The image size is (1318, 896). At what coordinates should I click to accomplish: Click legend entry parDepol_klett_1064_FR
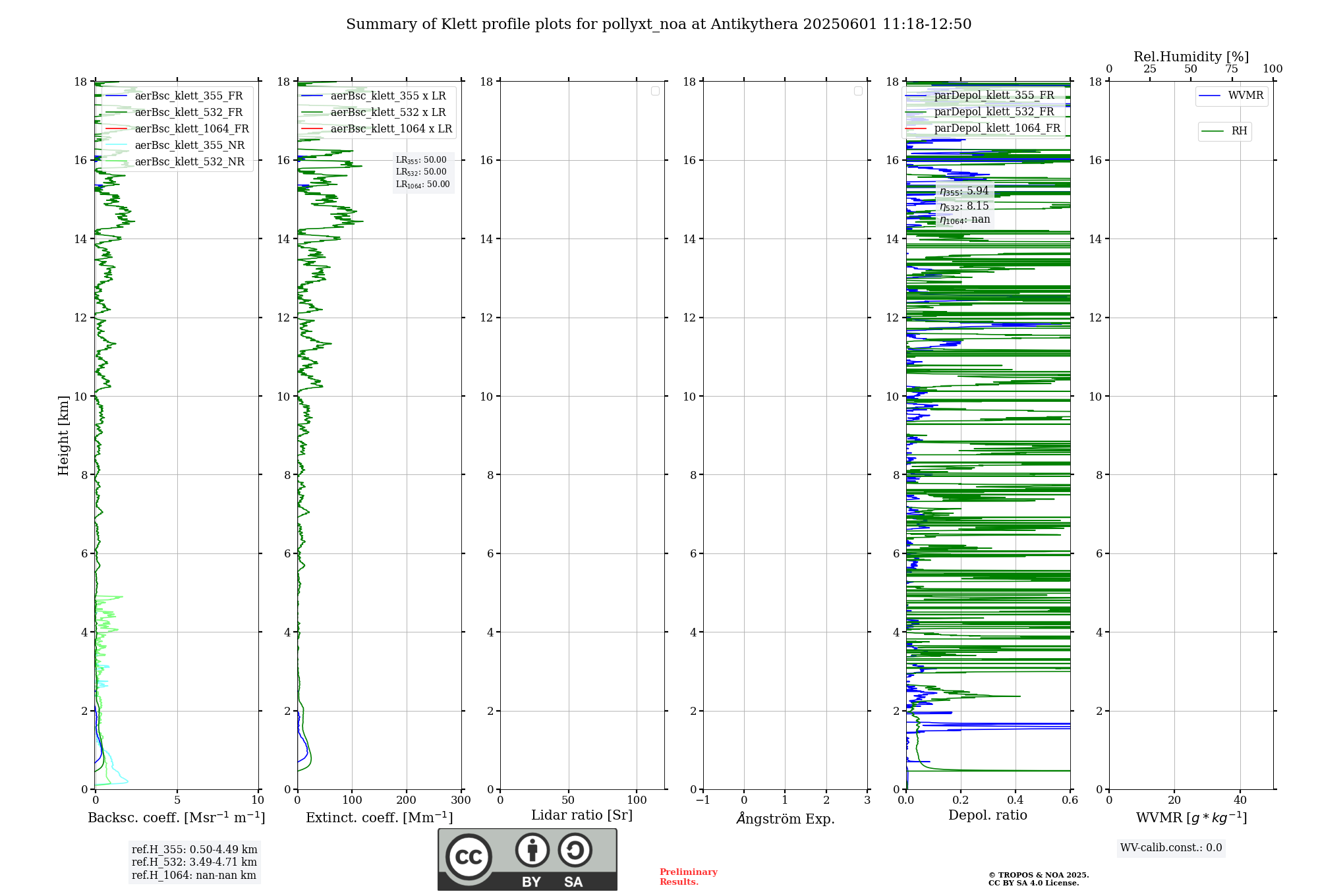click(x=997, y=128)
